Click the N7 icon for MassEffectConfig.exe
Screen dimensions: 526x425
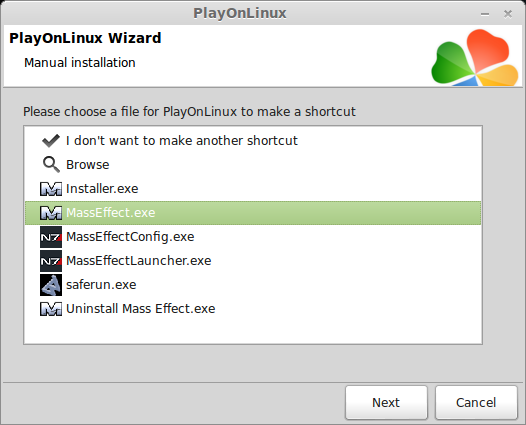click(x=51, y=237)
